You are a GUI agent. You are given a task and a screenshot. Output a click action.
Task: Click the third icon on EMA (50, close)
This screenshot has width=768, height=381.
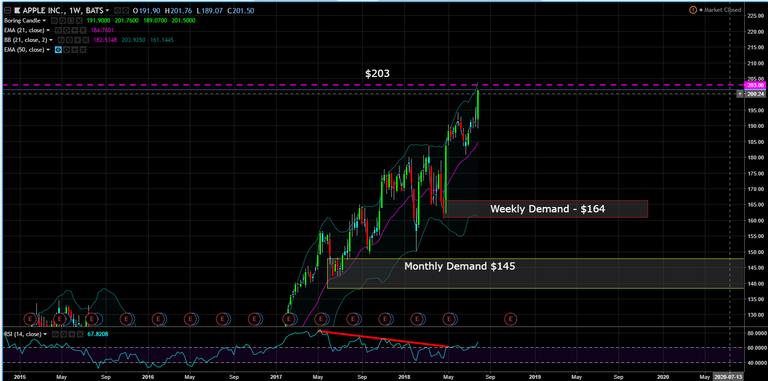[x=74, y=50]
